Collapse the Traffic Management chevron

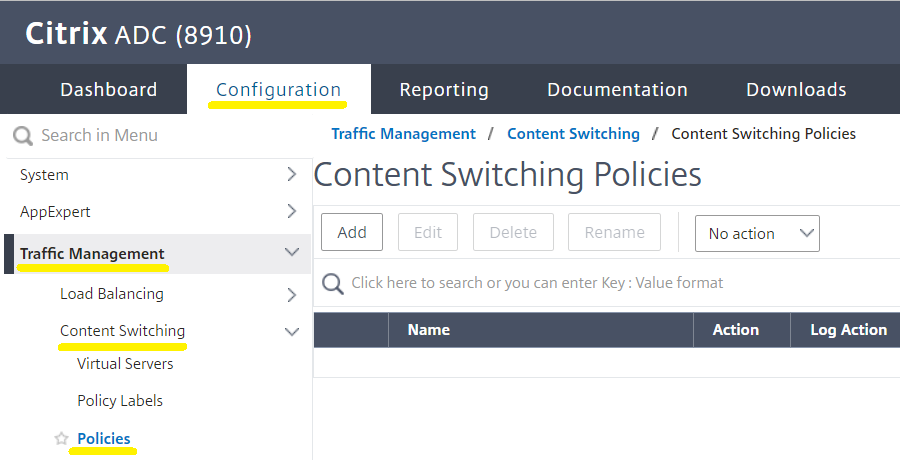(x=292, y=252)
